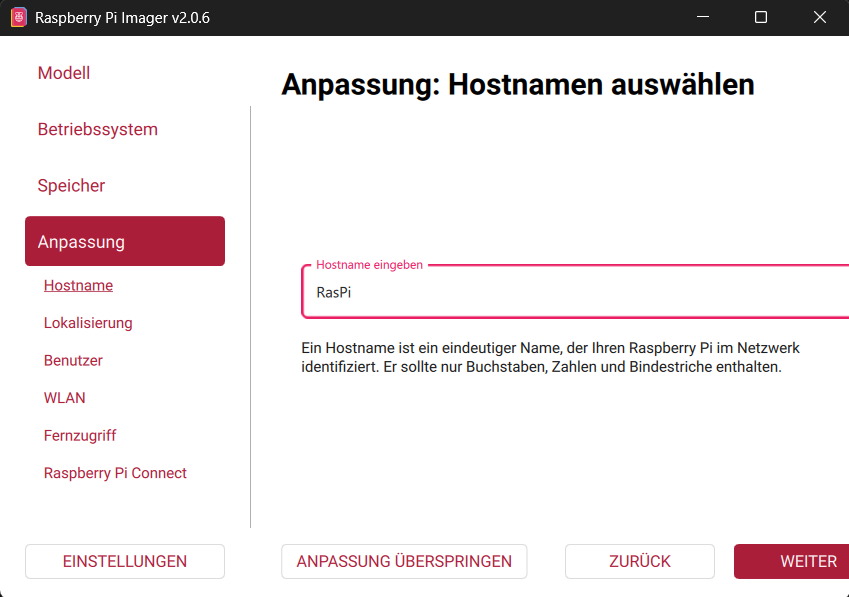The width and height of the screenshot is (849, 597).
Task: Skip customization with ANPASSUNG ÜBERSPRINGEN
Action: [x=404, y=561]
